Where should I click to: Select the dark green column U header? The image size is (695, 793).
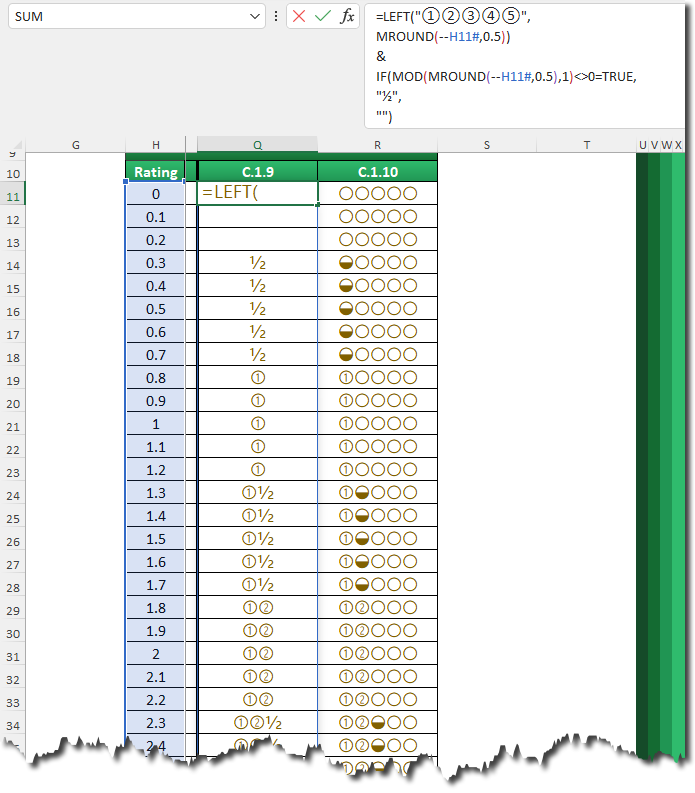point(642,145)
